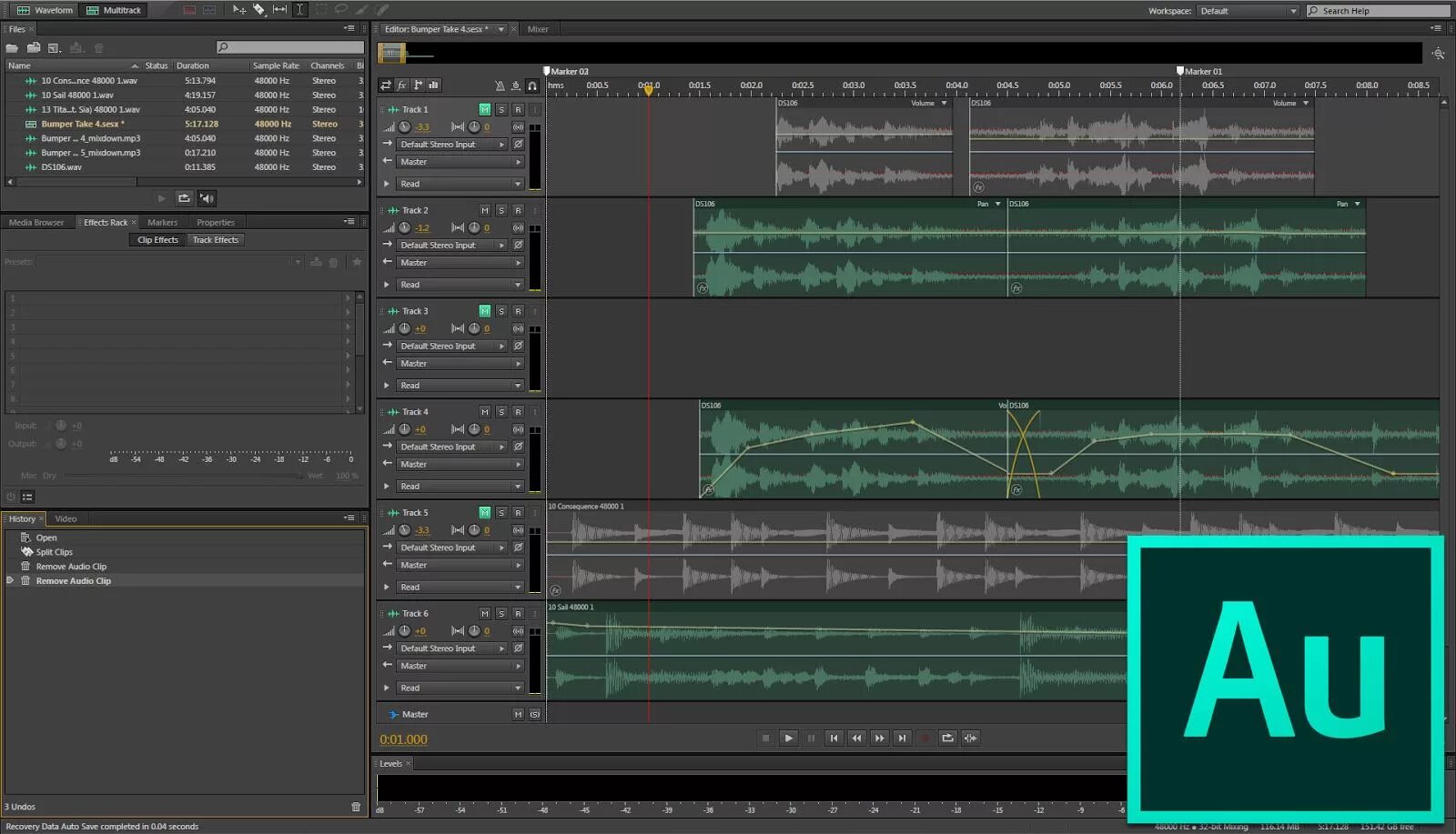Click the Files panel horizontal scrollbar
The height and width of the screenshot is (834, 1456).
click(x=184, y=182)
